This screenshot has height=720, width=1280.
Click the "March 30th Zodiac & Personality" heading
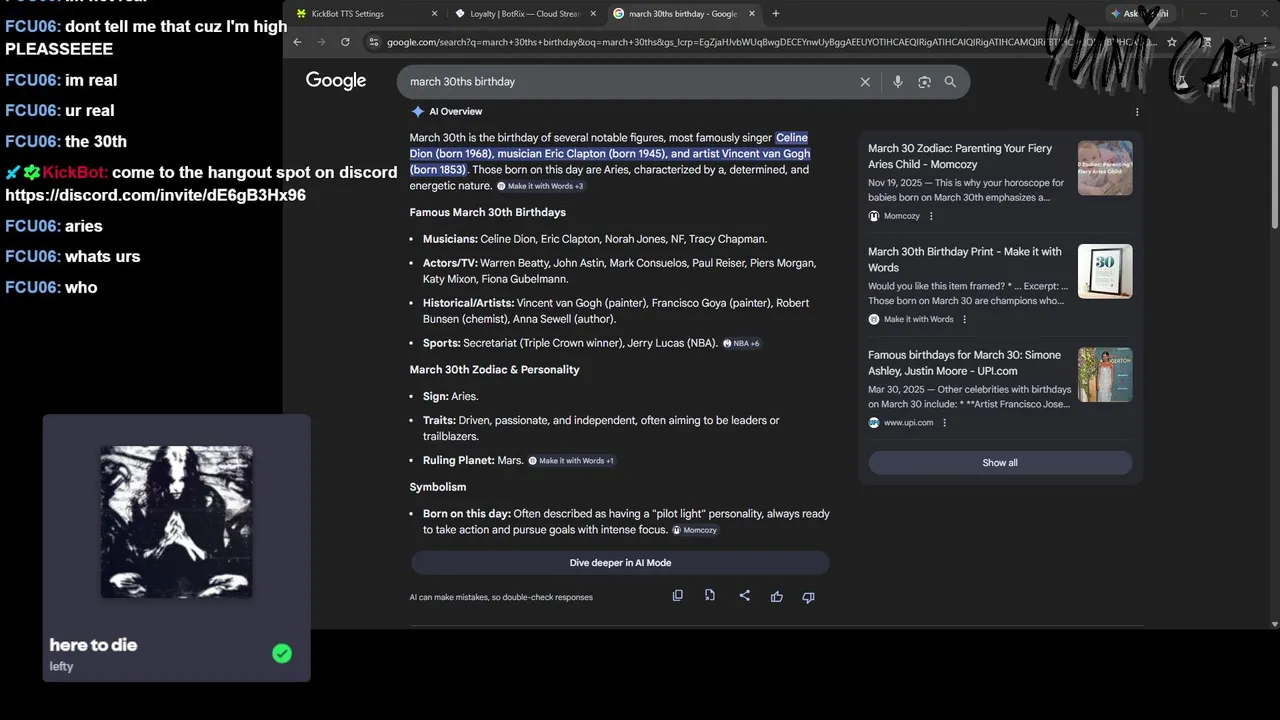coord(494,370)
